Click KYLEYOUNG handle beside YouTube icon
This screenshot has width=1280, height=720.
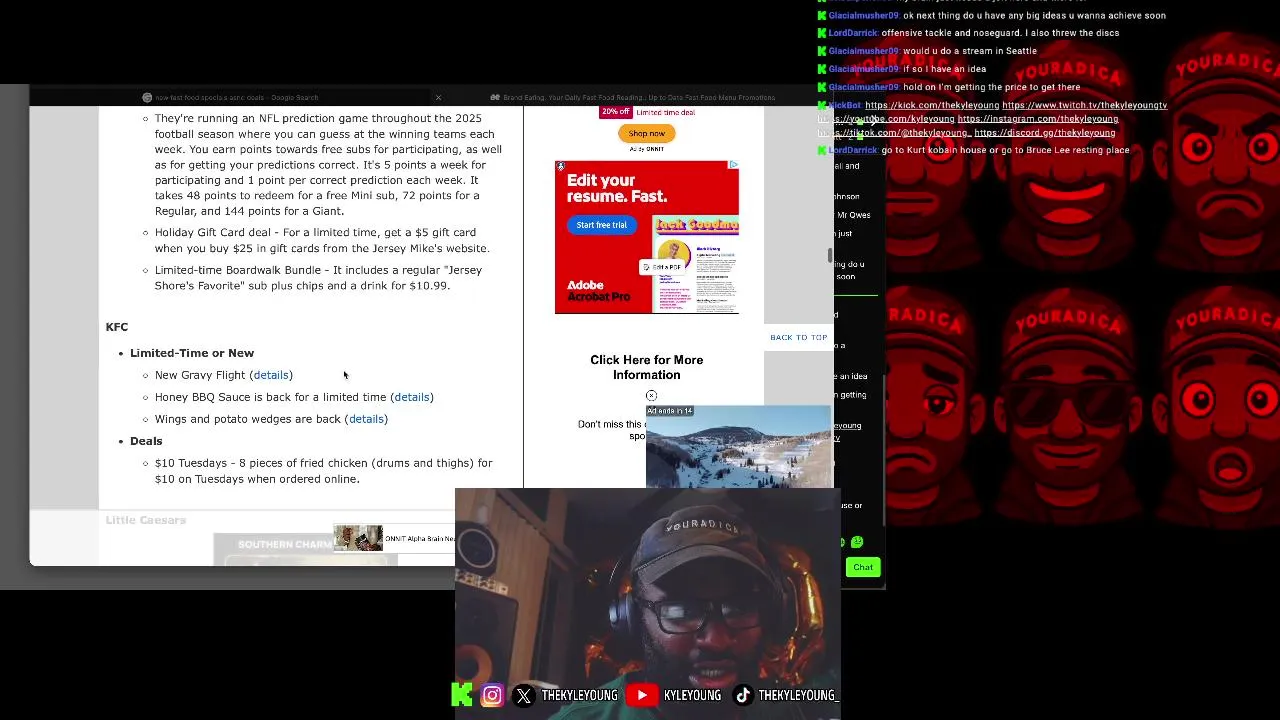point(692,695)
